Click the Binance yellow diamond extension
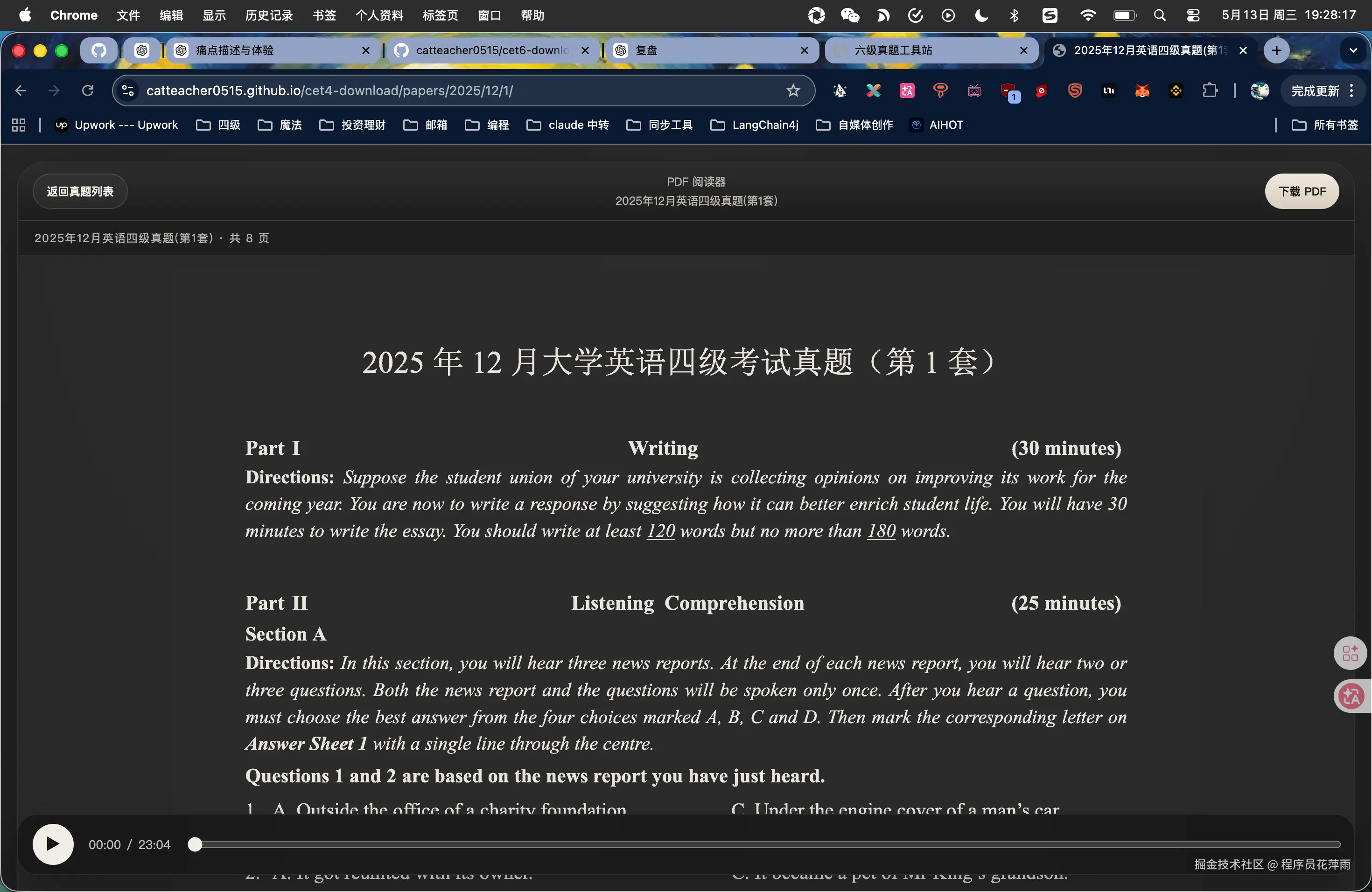This screenshot has width=1372, height=892. pyautogui.click(x=1176, y=91)
